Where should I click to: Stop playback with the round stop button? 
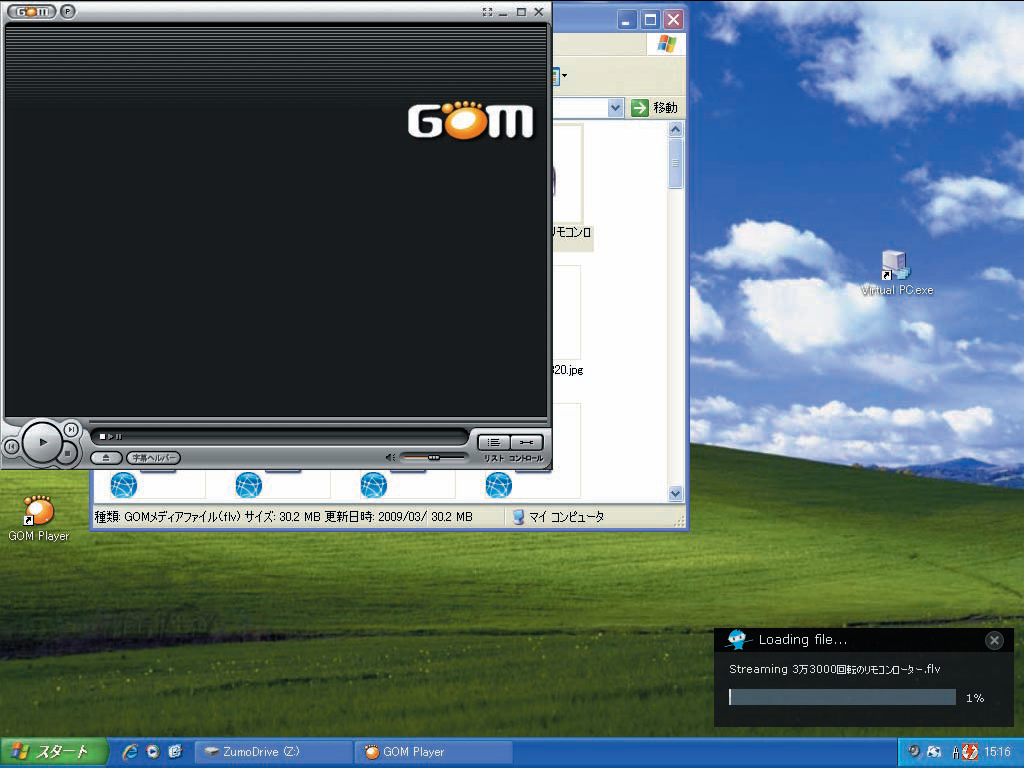(67, 453)
